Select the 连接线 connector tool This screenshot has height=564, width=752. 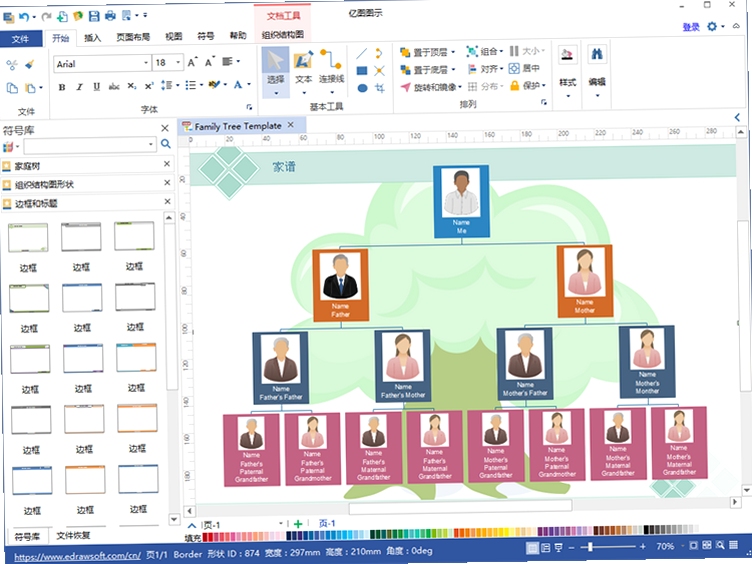click(331, 71)
